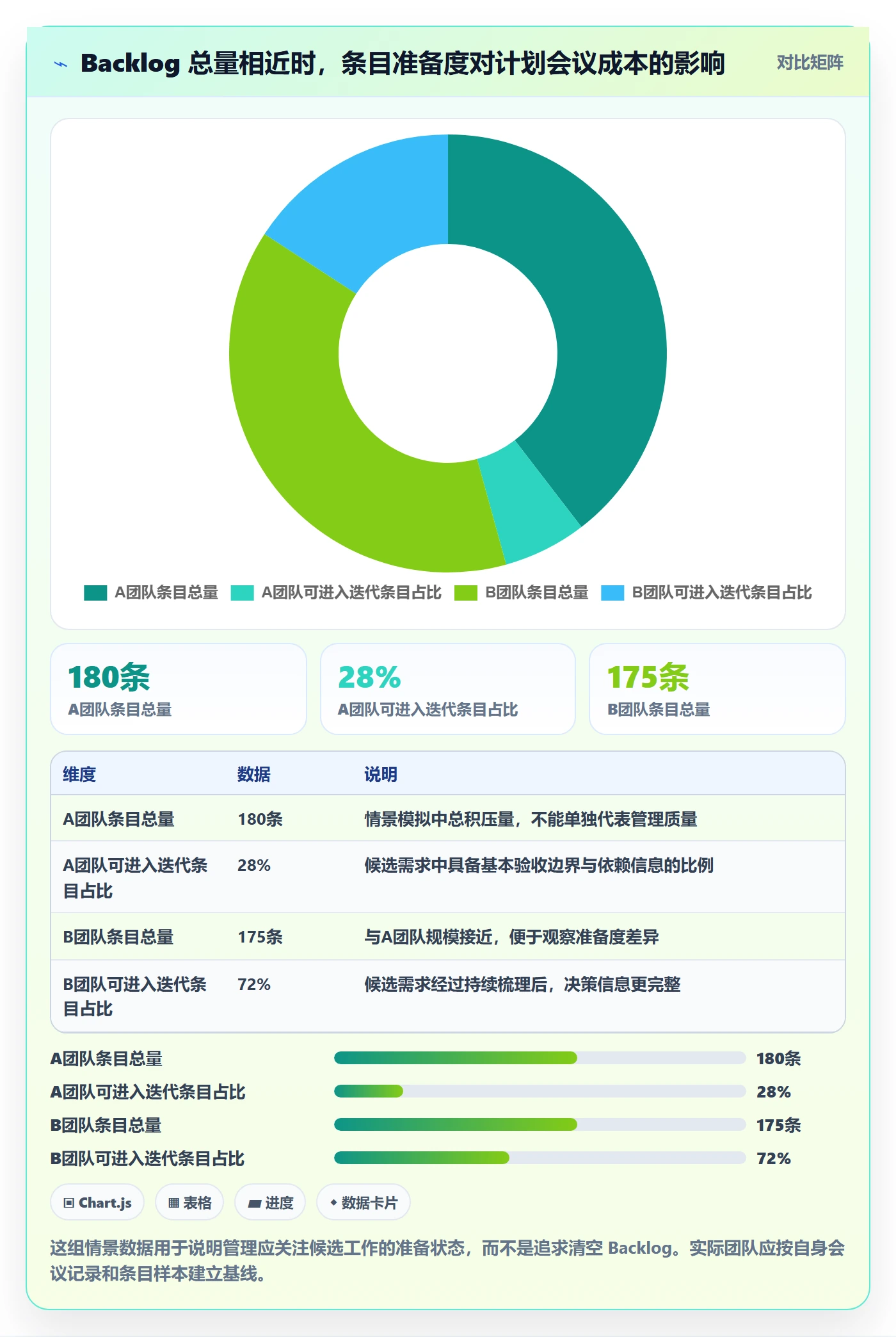896x1337 pixels.
Task: Click table cell 与A团队规模接近，便于观察准备度差异
Action: pyautogui.click(x=511, y=937)
